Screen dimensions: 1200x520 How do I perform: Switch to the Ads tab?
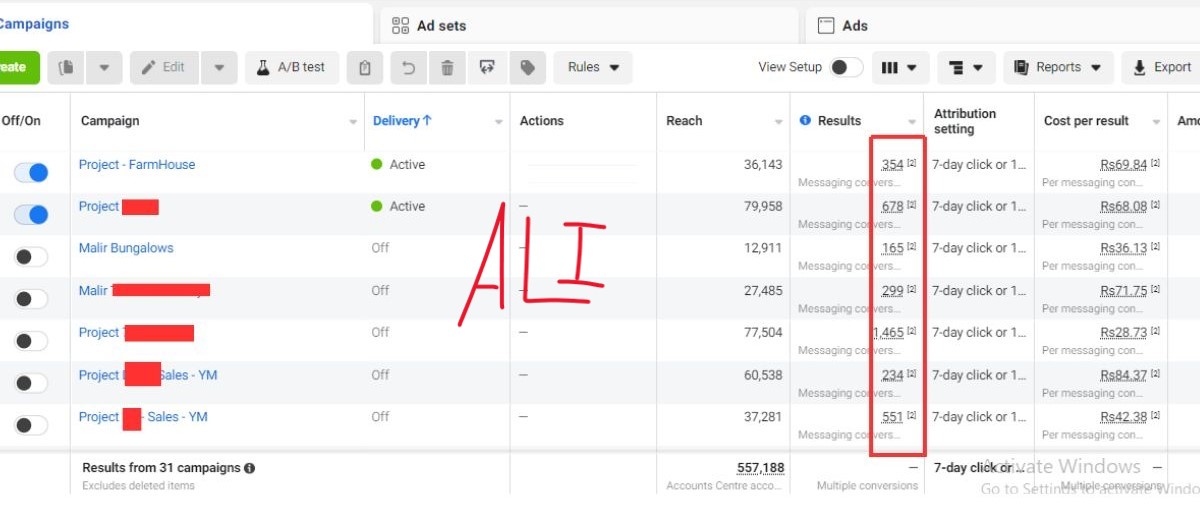(x=854, y=26)
